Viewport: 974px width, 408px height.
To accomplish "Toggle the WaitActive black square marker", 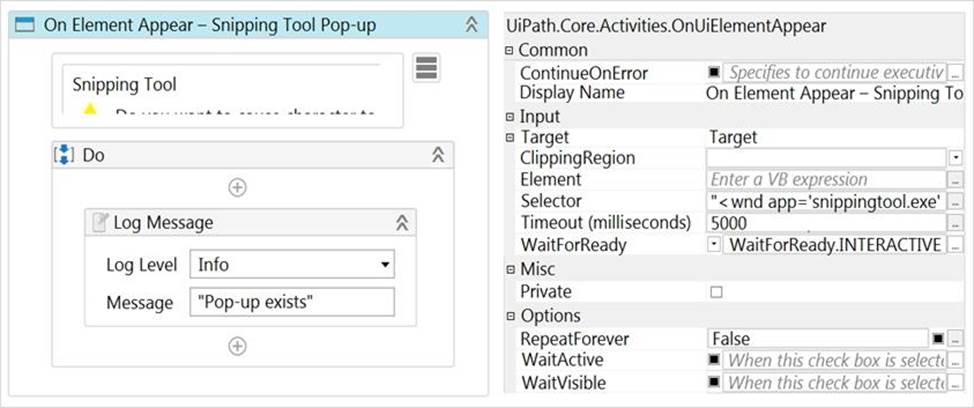I will (715, 360).
